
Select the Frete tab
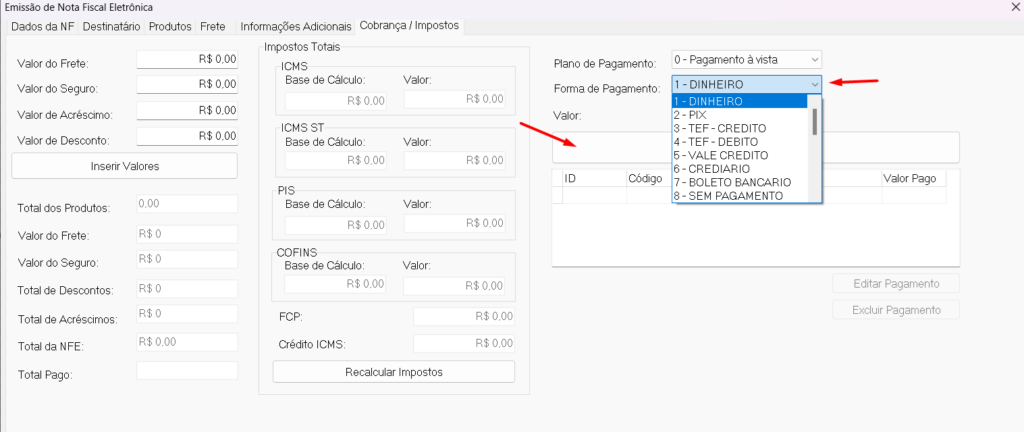pos(212,25)
